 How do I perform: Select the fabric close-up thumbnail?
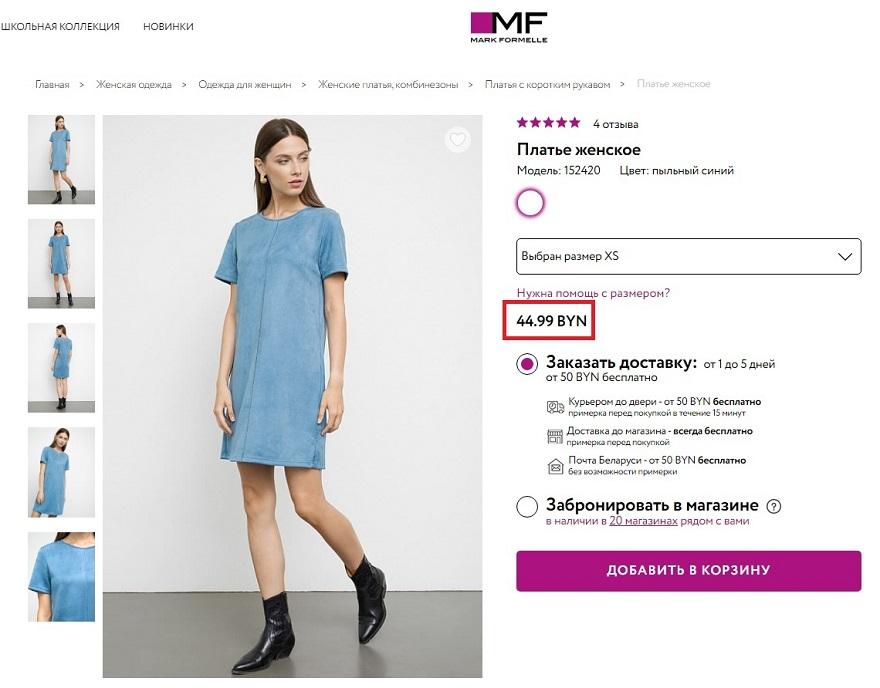pyautogui.click(x=61, y=577)
